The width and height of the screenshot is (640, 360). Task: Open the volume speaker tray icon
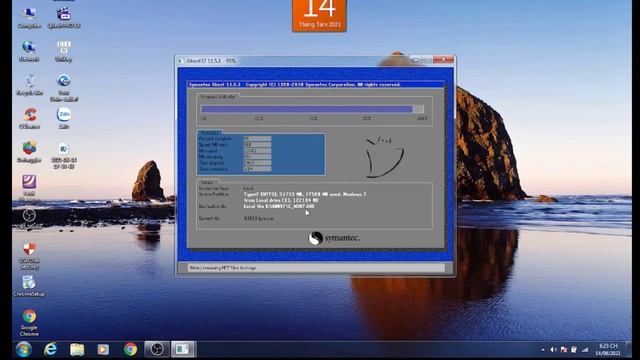(x=553, y=350)
